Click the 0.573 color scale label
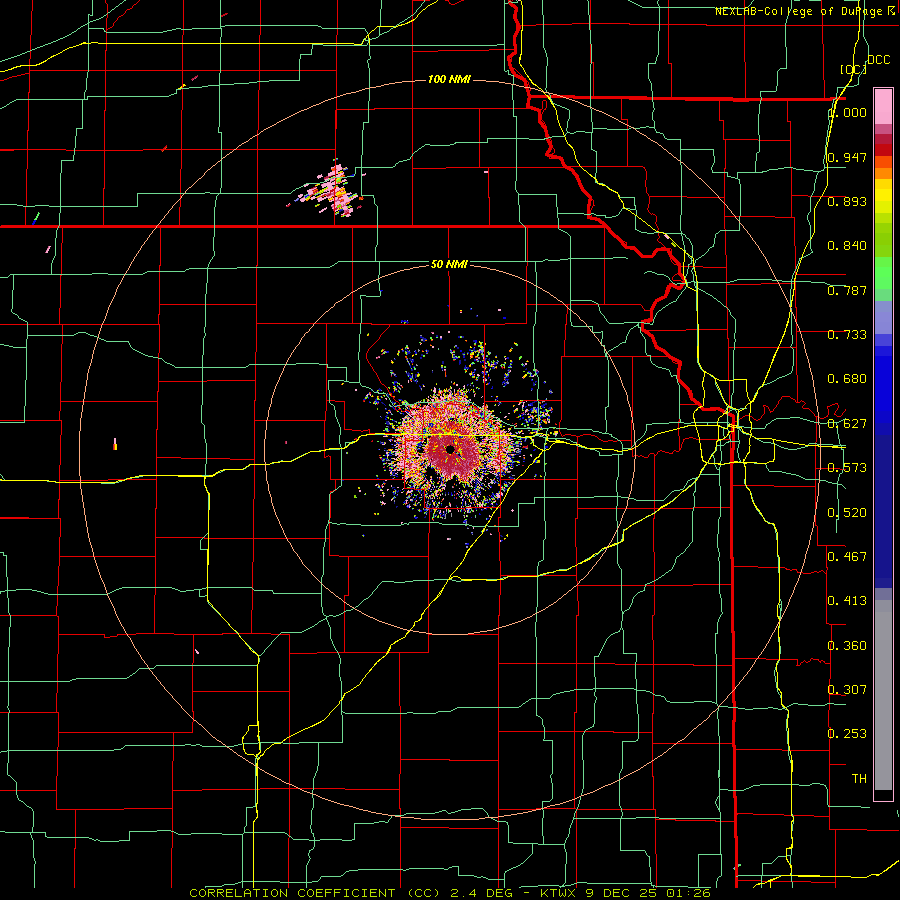 tap(847, 468)
